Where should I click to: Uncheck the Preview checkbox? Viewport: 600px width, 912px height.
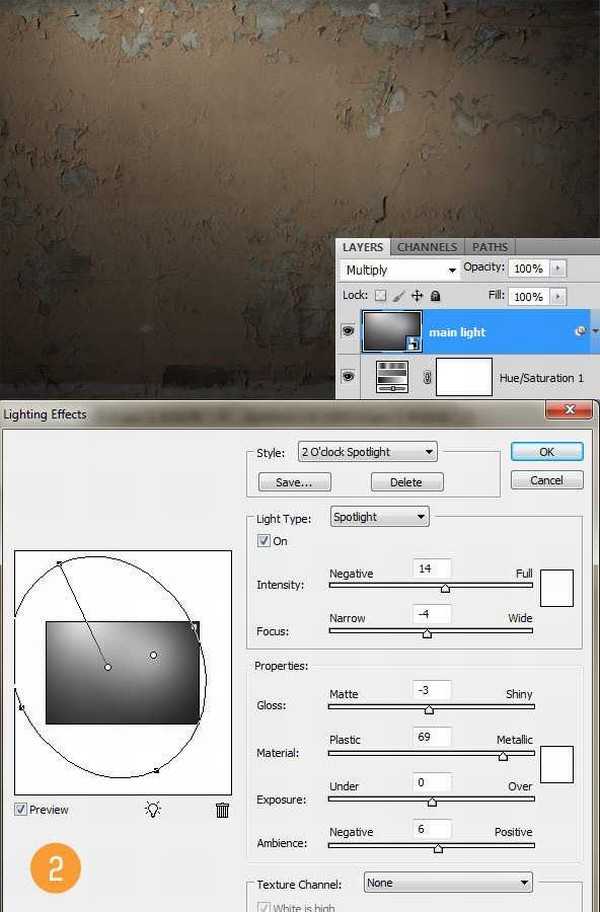tap(21, 810)
